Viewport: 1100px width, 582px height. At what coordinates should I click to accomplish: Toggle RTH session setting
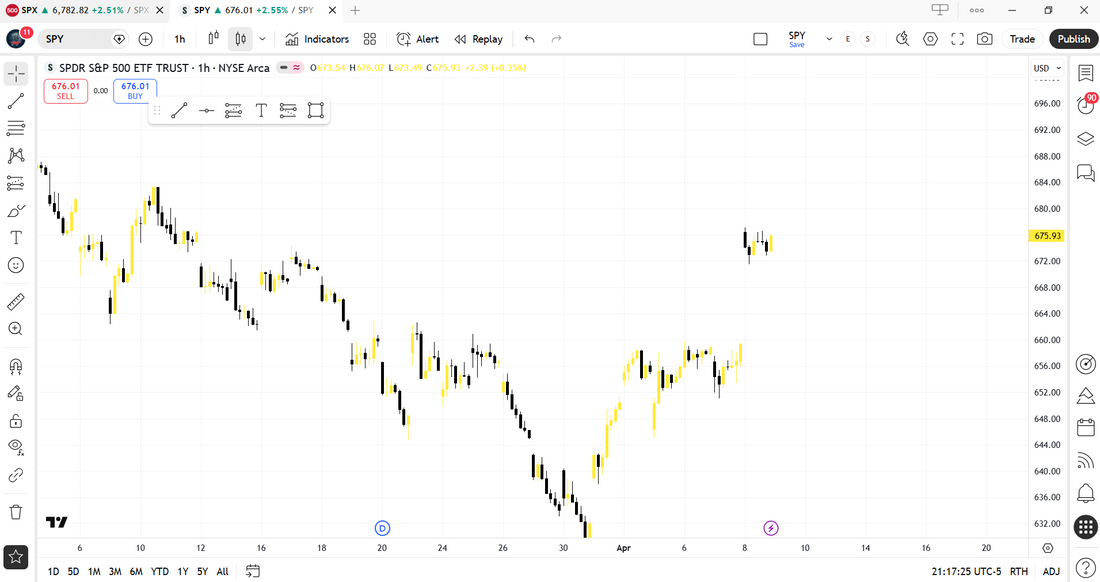tap(1019, 571)
